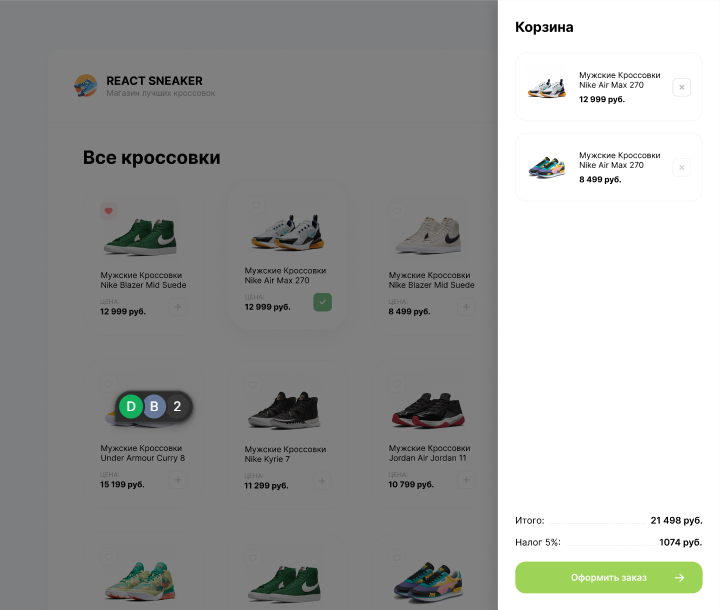
Task: Click the price 11 299 руб.
Action: [266, 486]
